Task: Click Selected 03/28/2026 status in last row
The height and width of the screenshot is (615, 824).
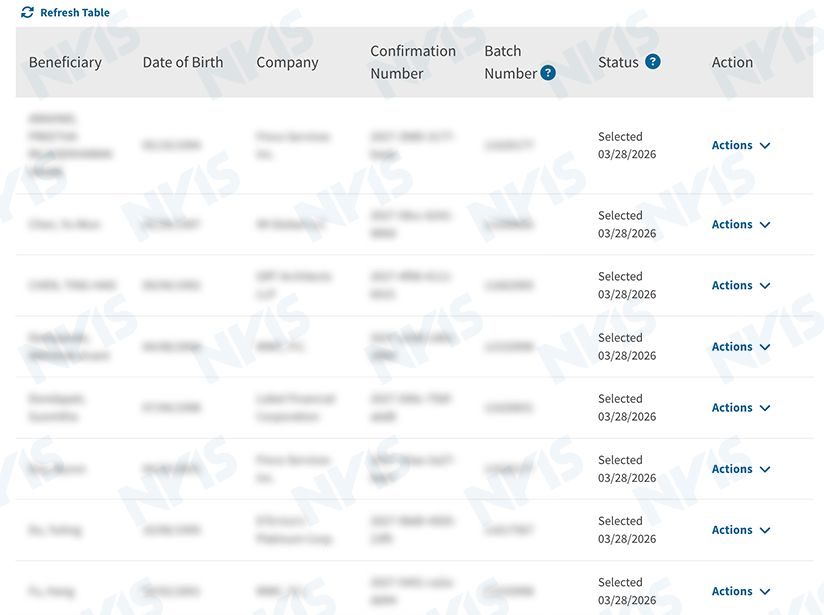Action: point(627,591)
